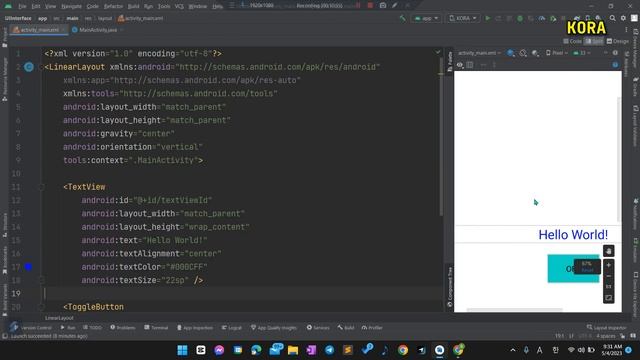The image size is (640, 360).
Task: Open the Palette side panel tab
Action: [450, 61]
